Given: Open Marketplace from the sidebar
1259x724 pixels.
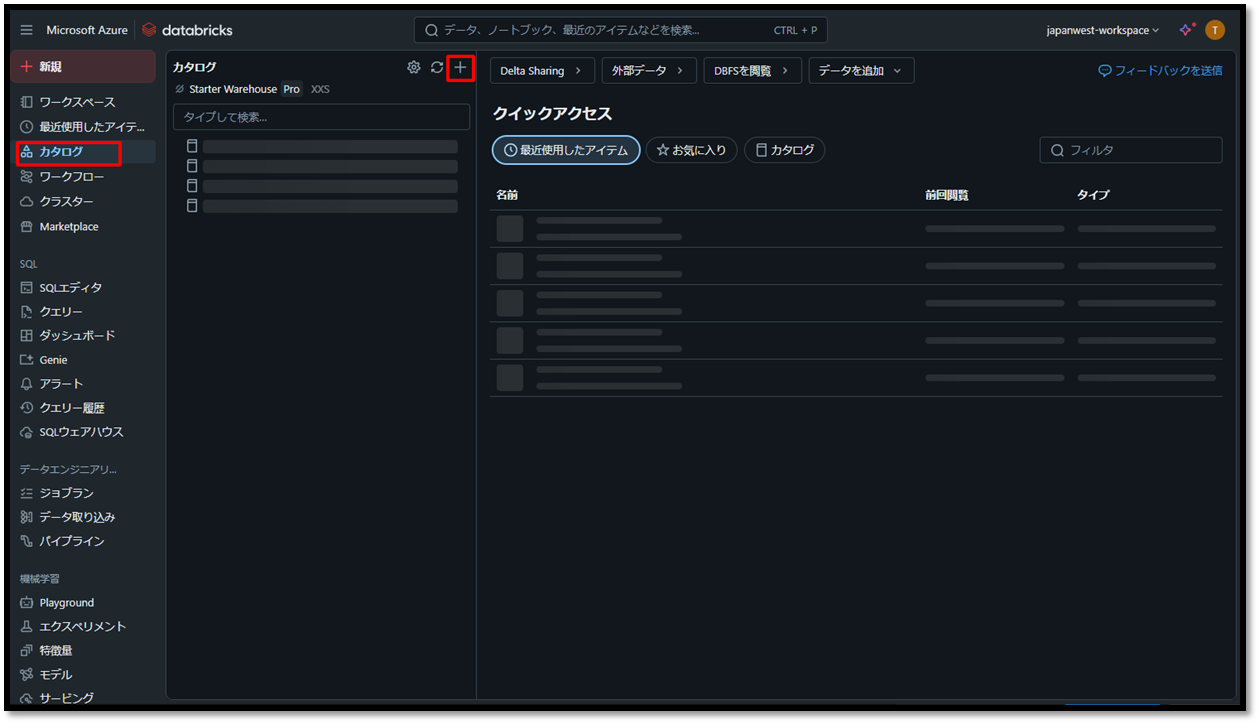Looking at the screenshot, I should (68, 227).
